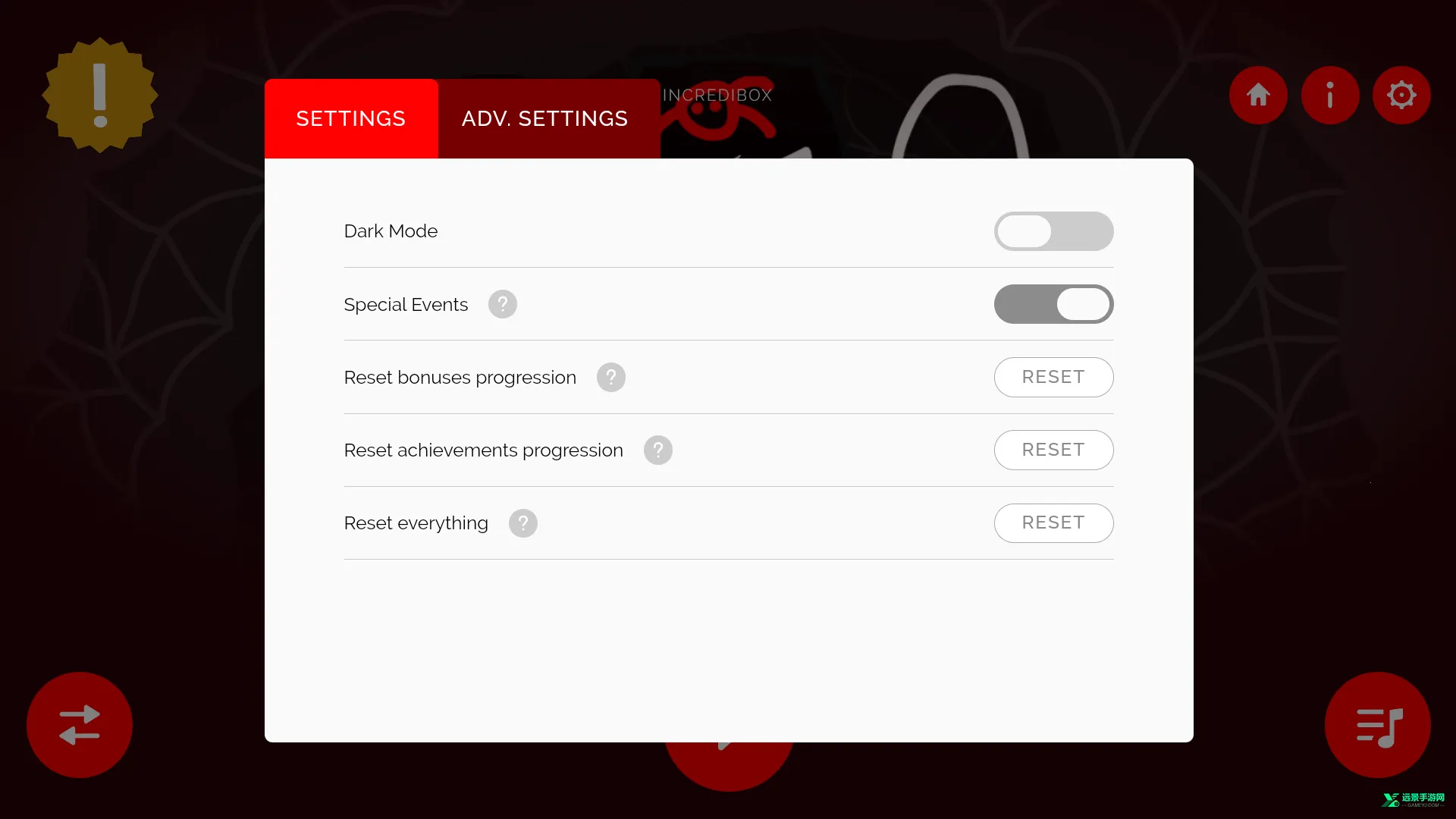
Task: Enable the Dark Mode toggle
Action: (1054, 231)
